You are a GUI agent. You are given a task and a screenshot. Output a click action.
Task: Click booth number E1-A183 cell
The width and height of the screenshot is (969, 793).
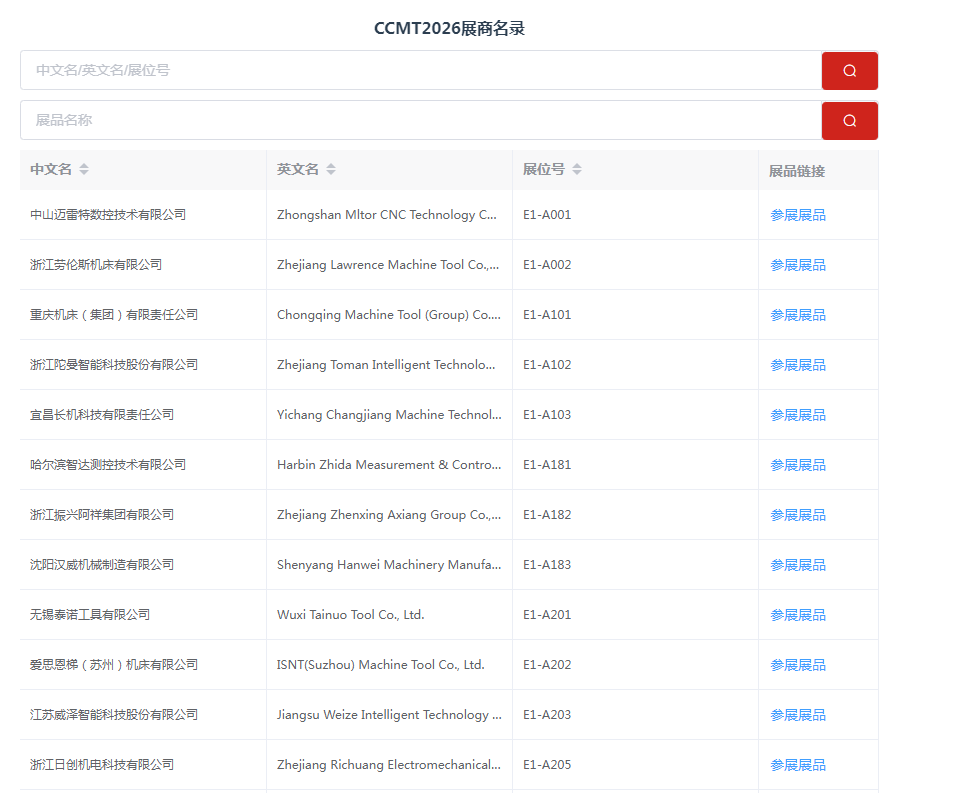(x=547, y=565)
